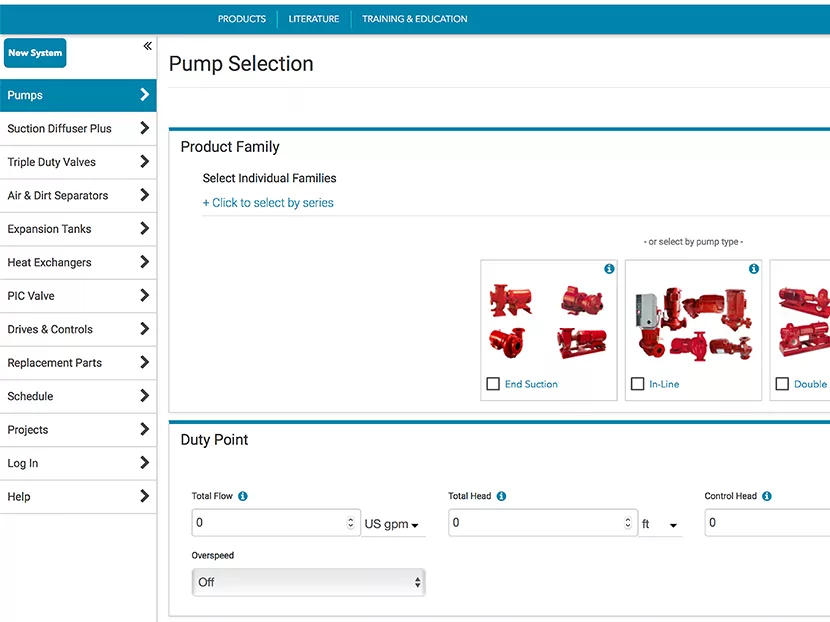Image resolution: width=830 pixels, height=622 pixels.
Task: Check the In-Line pump type checkbox
Action: (x=637, y=384)
